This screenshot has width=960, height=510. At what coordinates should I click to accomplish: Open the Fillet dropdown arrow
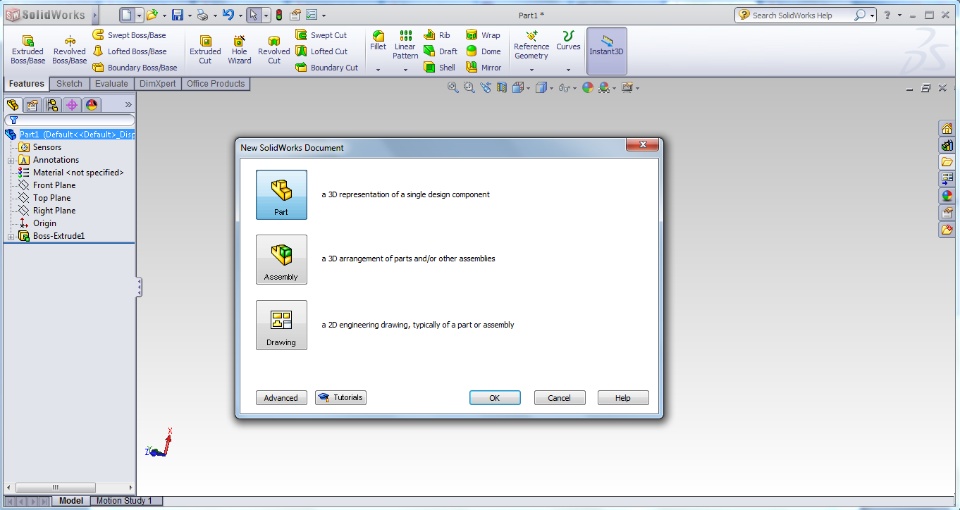point(378,70)
